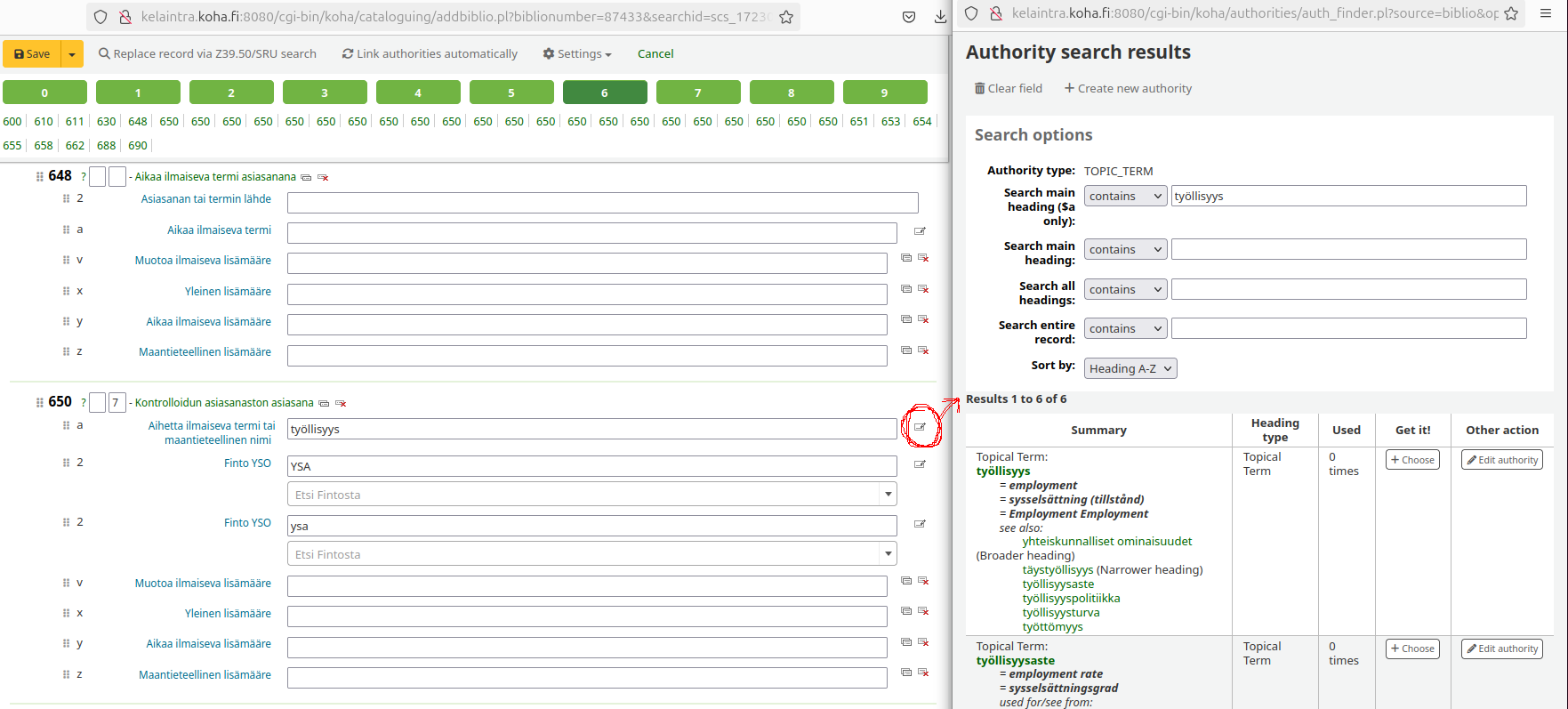Open the tag editor for 648 Aikaa ilmaiseva termi
The image size is (1568, 709).
(920, 231)
